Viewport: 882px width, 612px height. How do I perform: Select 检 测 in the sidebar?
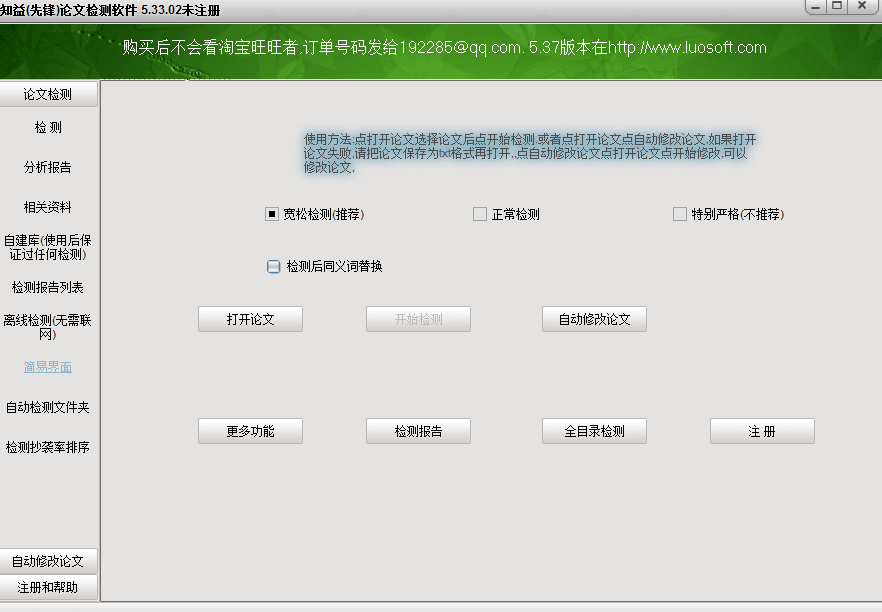coord(48,128)
